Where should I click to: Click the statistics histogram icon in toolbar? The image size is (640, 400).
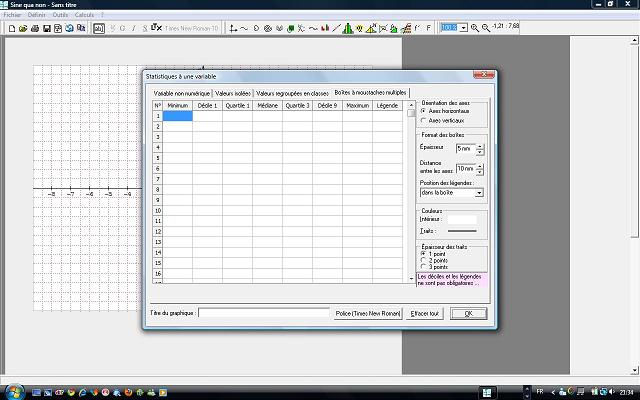[x=347, y=28]
